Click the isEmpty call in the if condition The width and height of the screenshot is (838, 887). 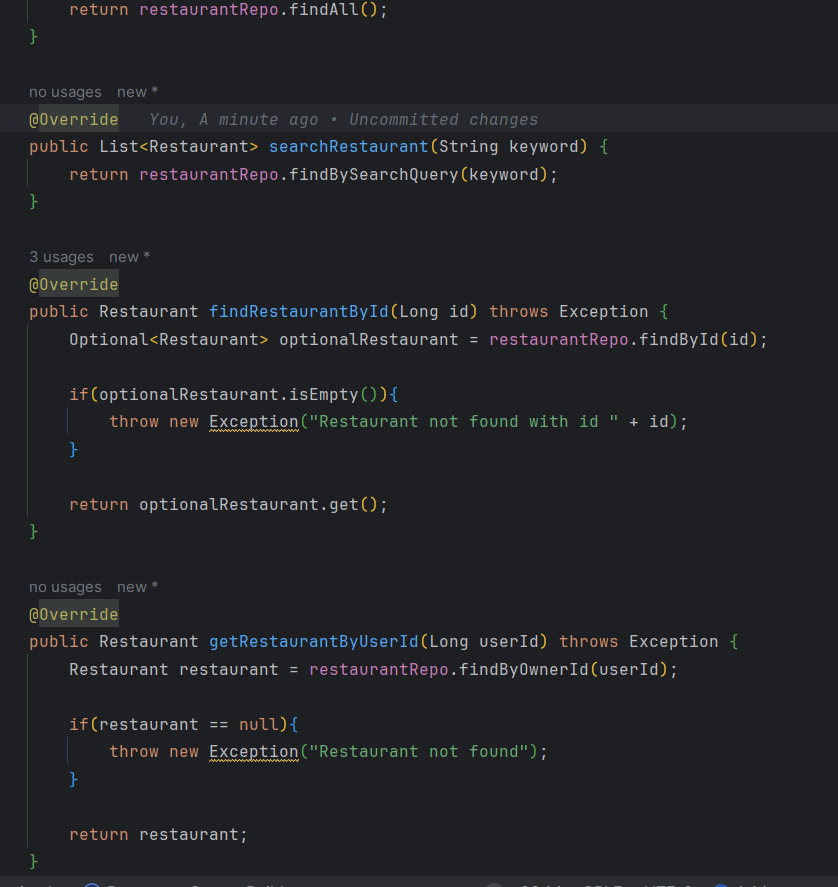tap(324, 395)
